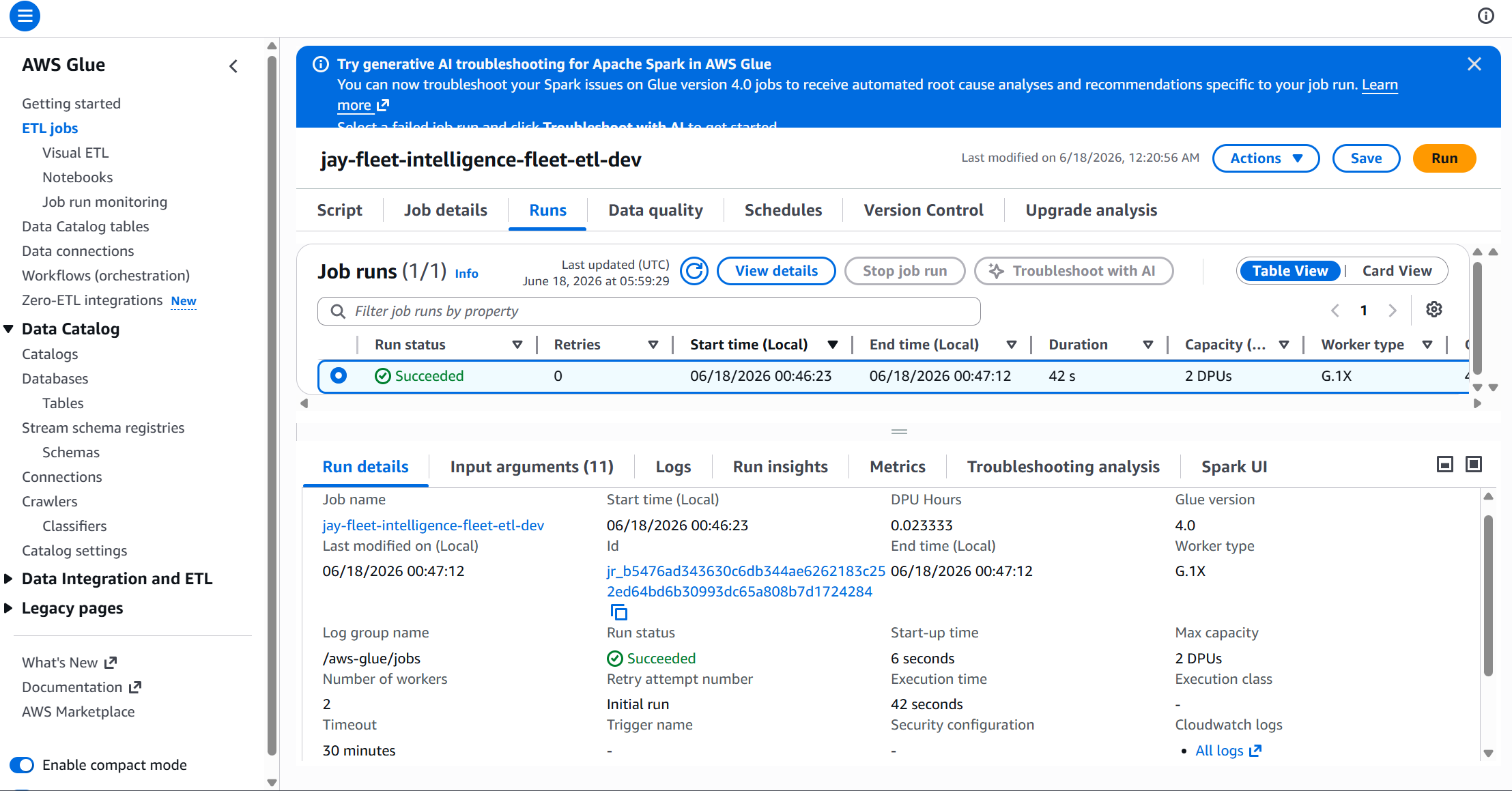
Task: Select the succeeded job run radio button
Action: [x=339, y=375]
